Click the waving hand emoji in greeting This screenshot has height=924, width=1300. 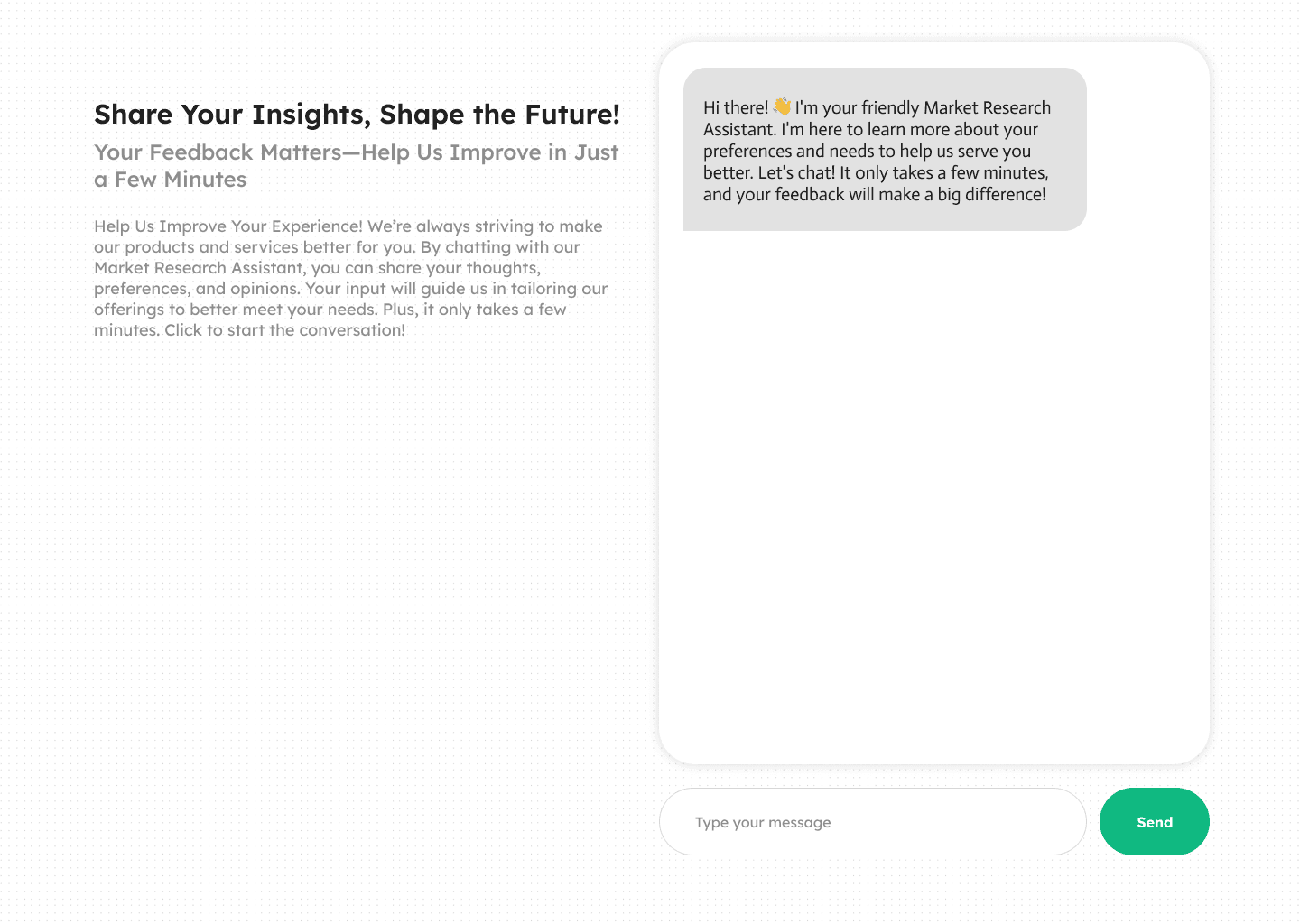781,107
